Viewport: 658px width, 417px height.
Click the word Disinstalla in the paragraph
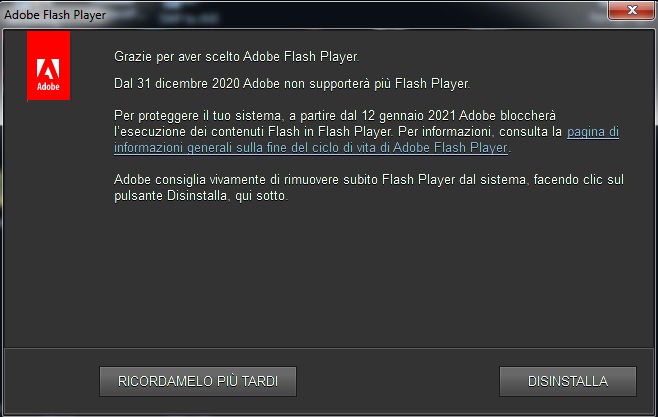[x=197, y=195]
